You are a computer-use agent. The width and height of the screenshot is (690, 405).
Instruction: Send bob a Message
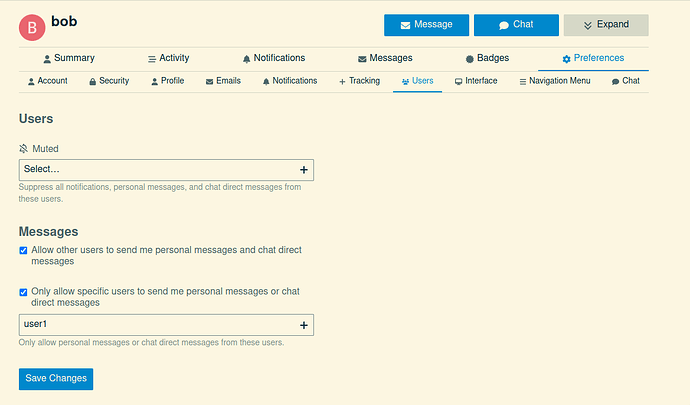pos(426,25)
